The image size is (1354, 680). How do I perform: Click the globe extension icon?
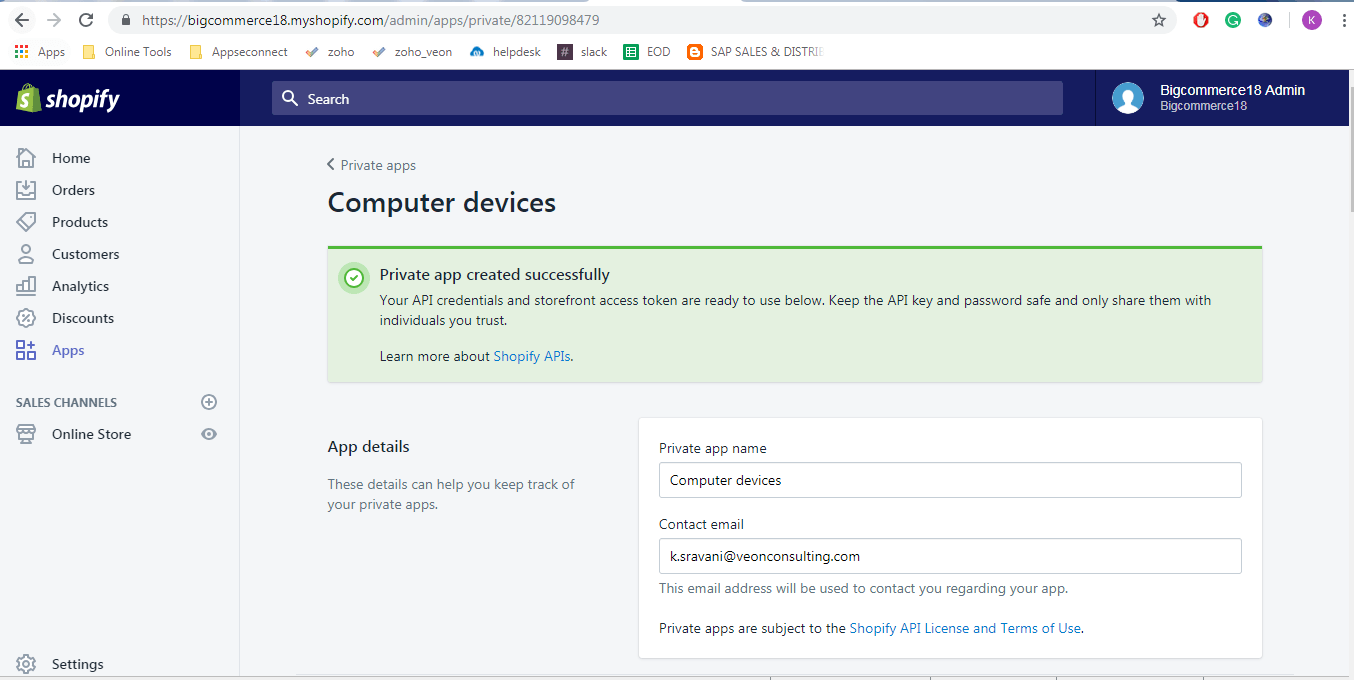pos(1265,20)
